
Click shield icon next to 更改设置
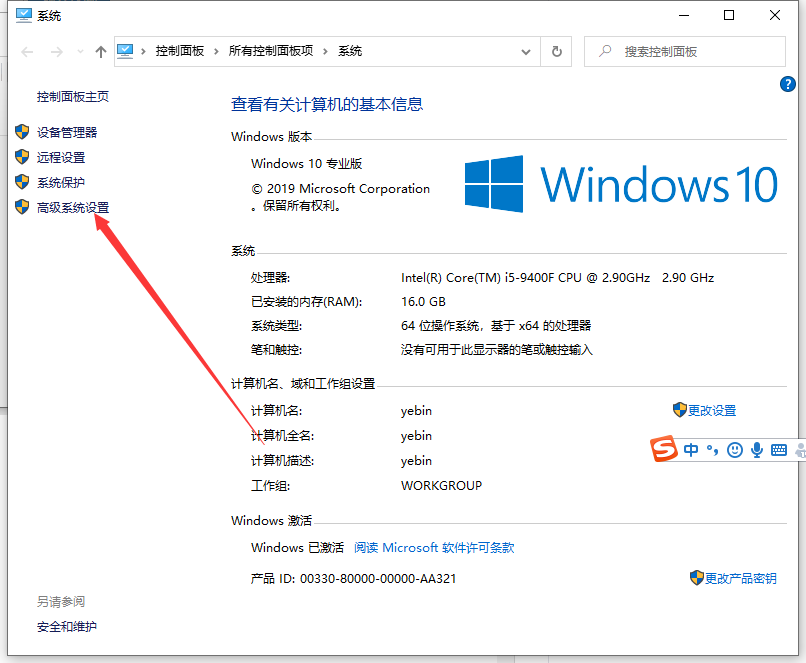[680, 410]
